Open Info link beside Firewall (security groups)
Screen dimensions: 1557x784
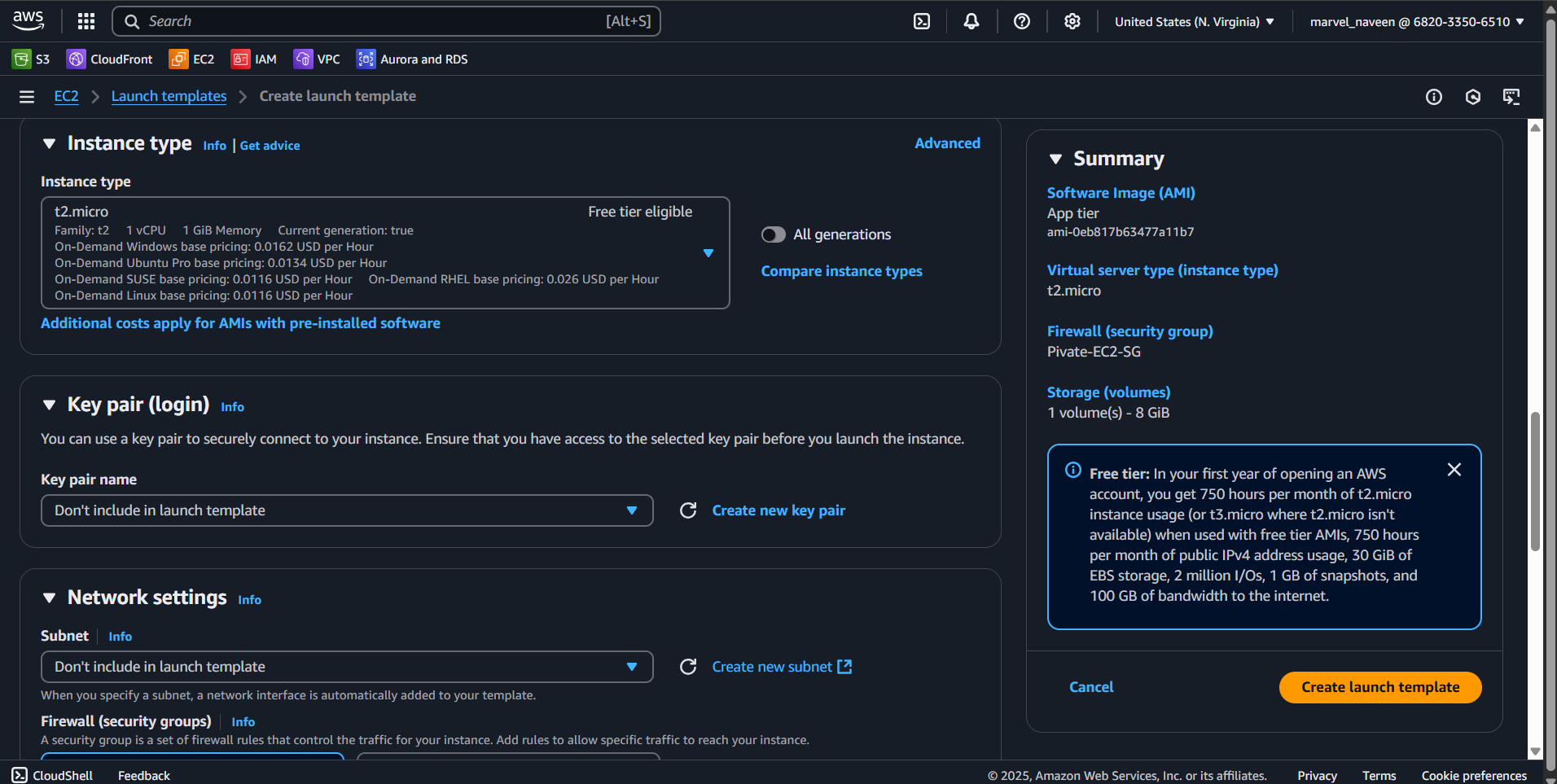[243, 722]
